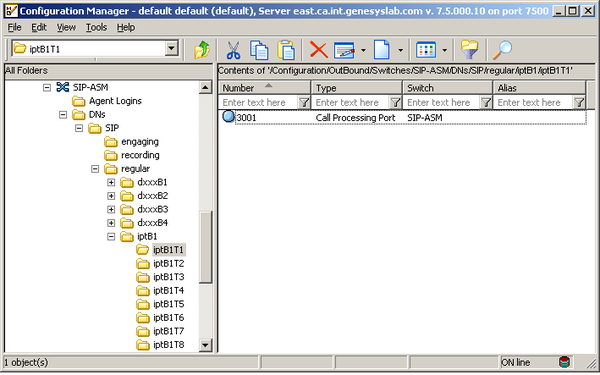The height and width of the screenshot is (375, 600).
Task: Select the engaging folder
Action: pos(140,142)
